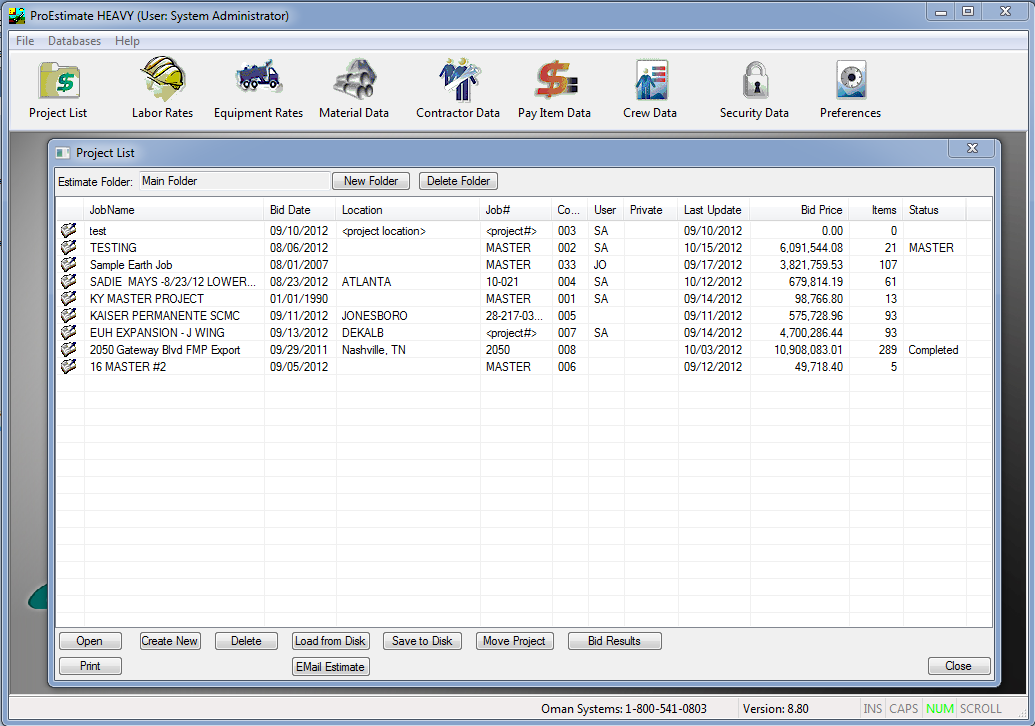Open the Help menu
This screenshot has width=1035, height=726.
click(x=127, y=41)
